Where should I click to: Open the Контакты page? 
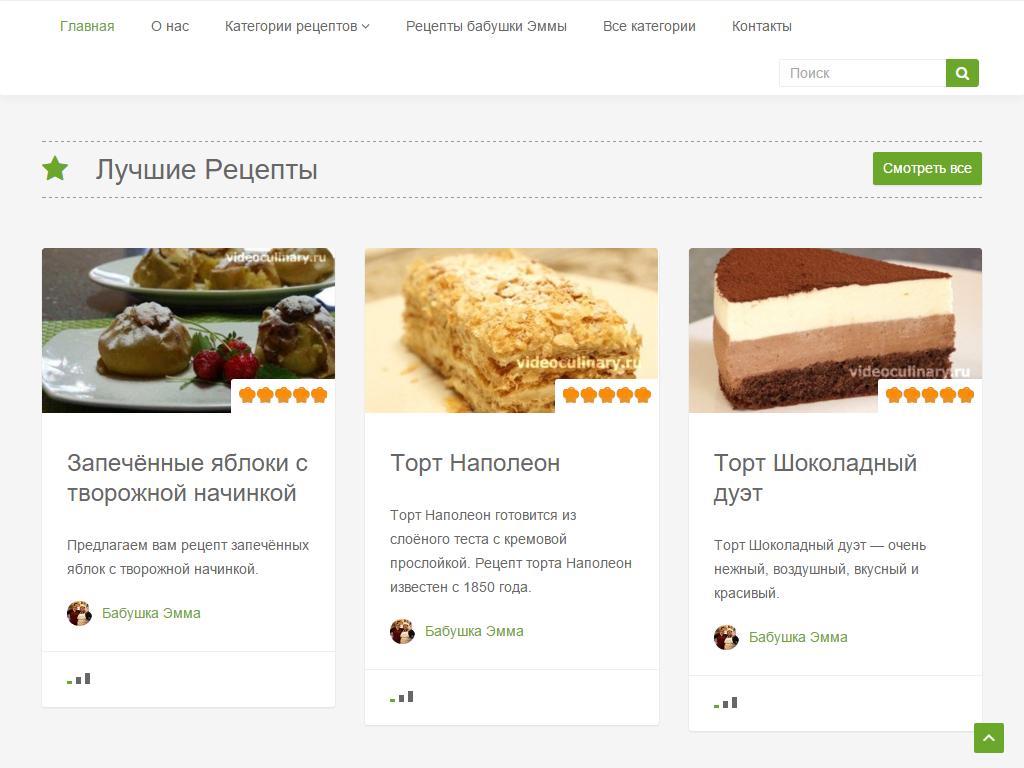[761, 26]
